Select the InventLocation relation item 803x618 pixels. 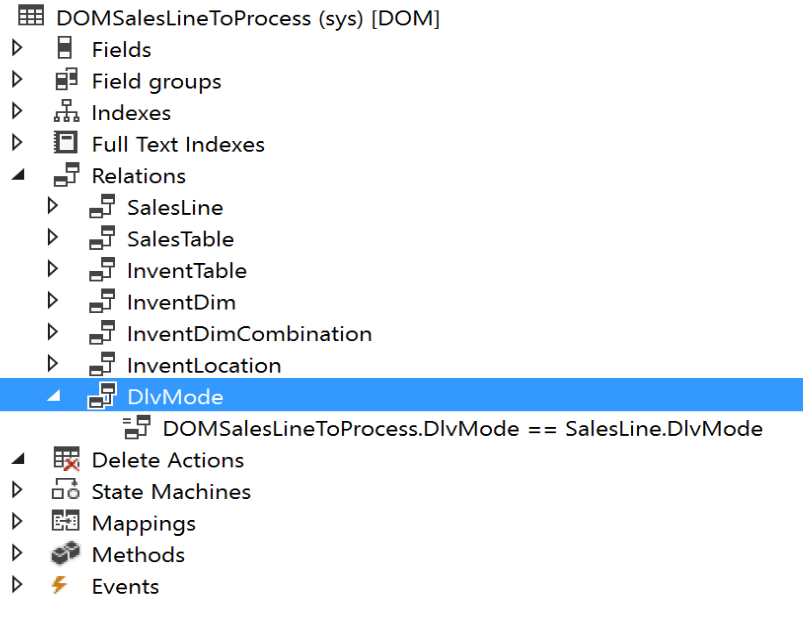pyautogui.click(x=204, y=365)
